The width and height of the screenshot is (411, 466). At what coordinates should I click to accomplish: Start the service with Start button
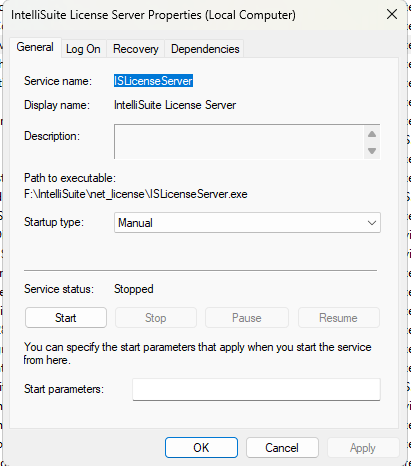click(66, 318)
